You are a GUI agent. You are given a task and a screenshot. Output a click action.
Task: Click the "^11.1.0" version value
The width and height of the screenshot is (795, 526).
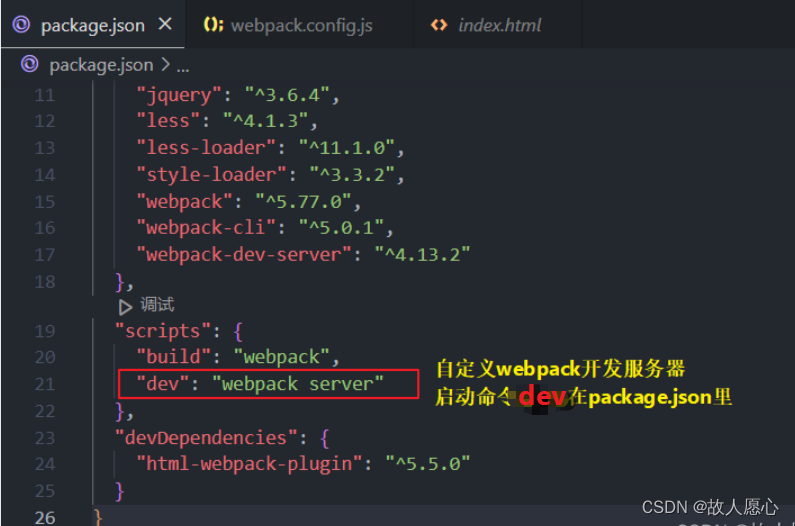point(347,148)
